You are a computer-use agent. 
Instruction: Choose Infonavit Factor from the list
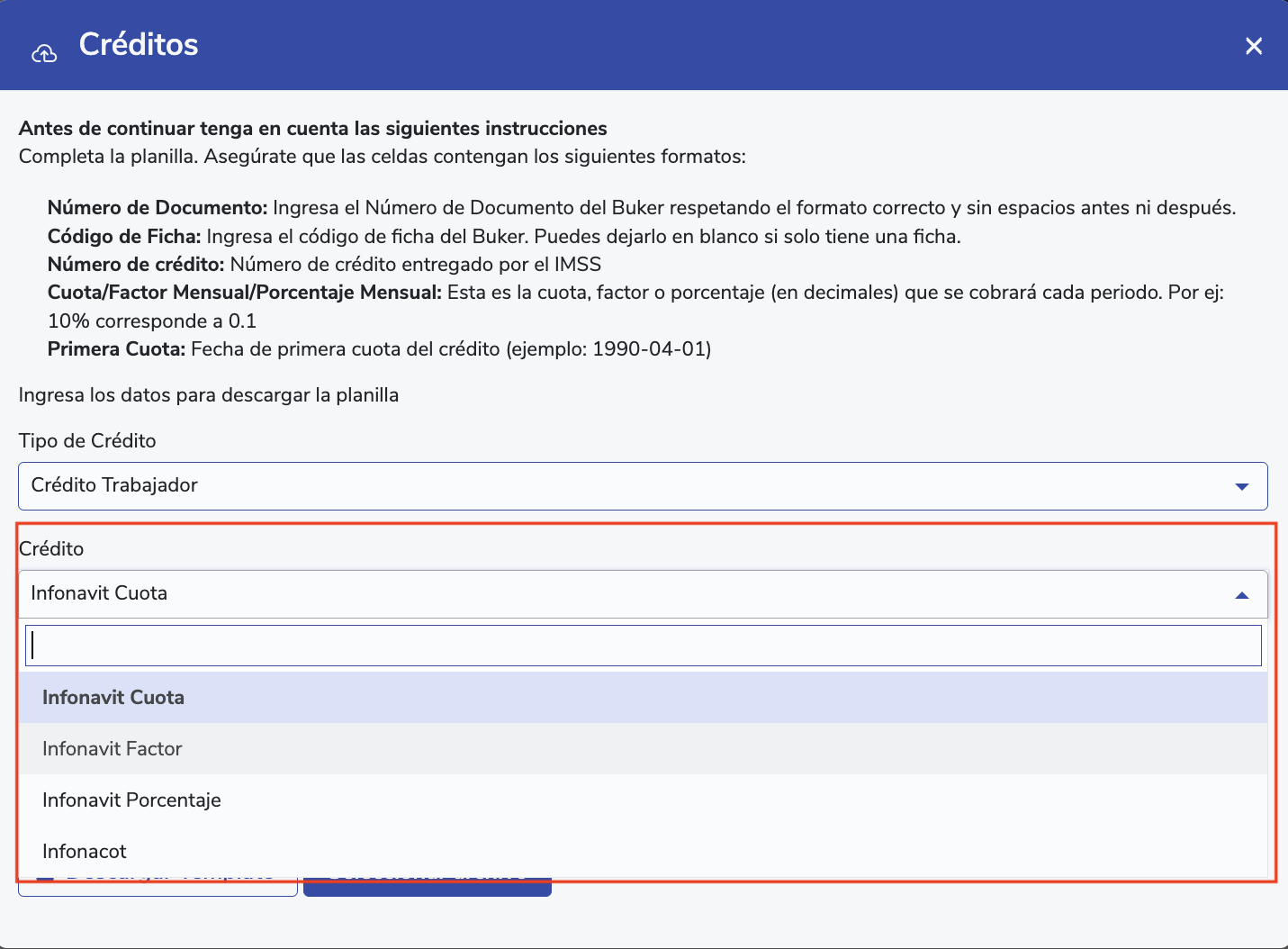click(113, 749)
